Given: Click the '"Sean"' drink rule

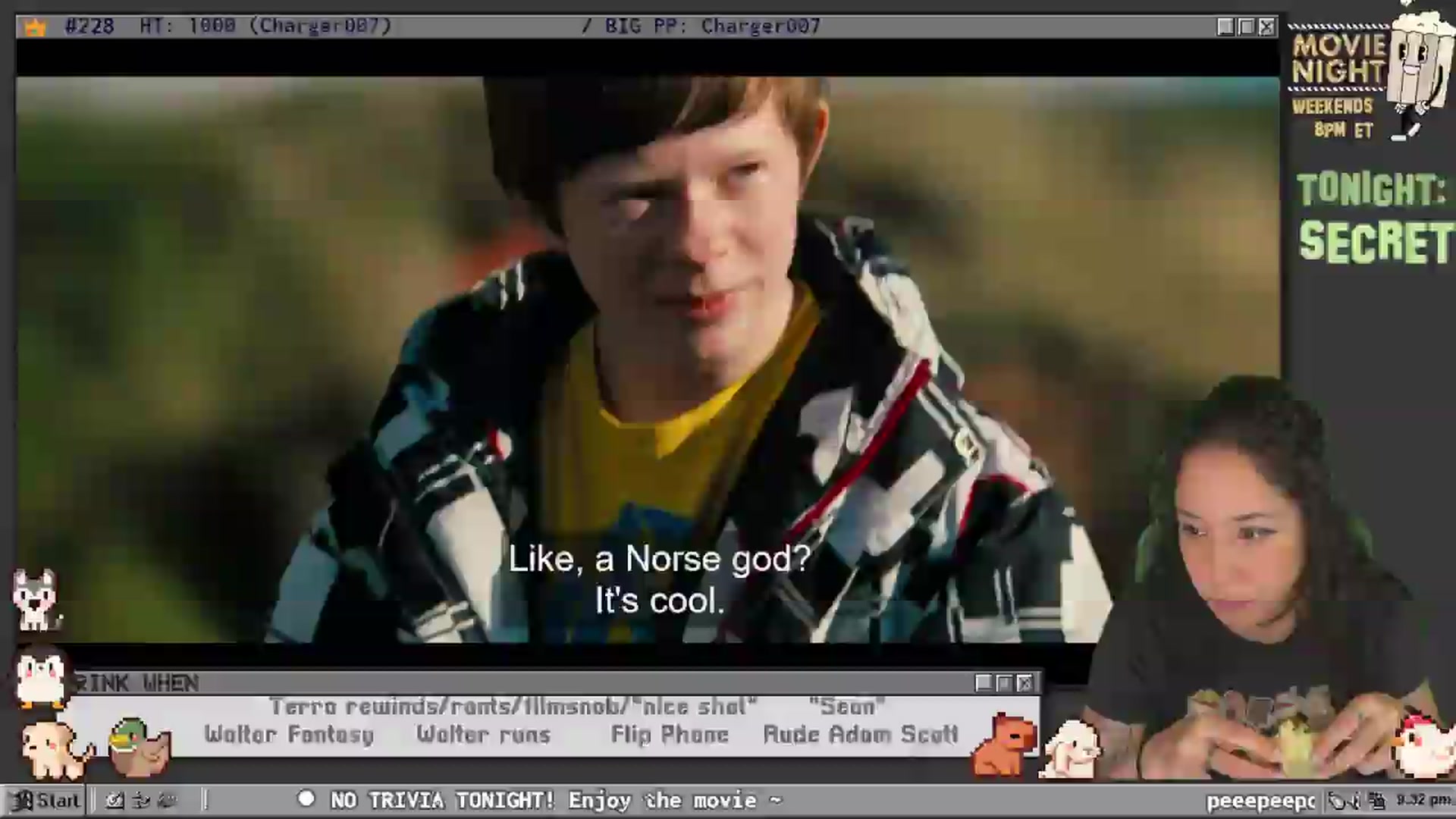Looking at the screenshot, I should coord(847,707).
